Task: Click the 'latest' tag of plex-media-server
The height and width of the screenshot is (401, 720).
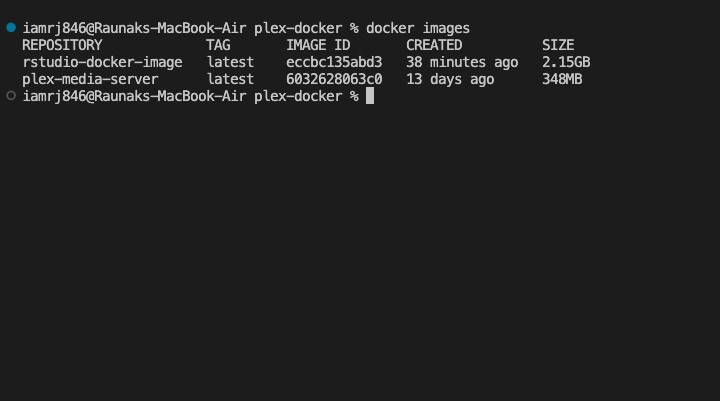Action: coord(230,79)
